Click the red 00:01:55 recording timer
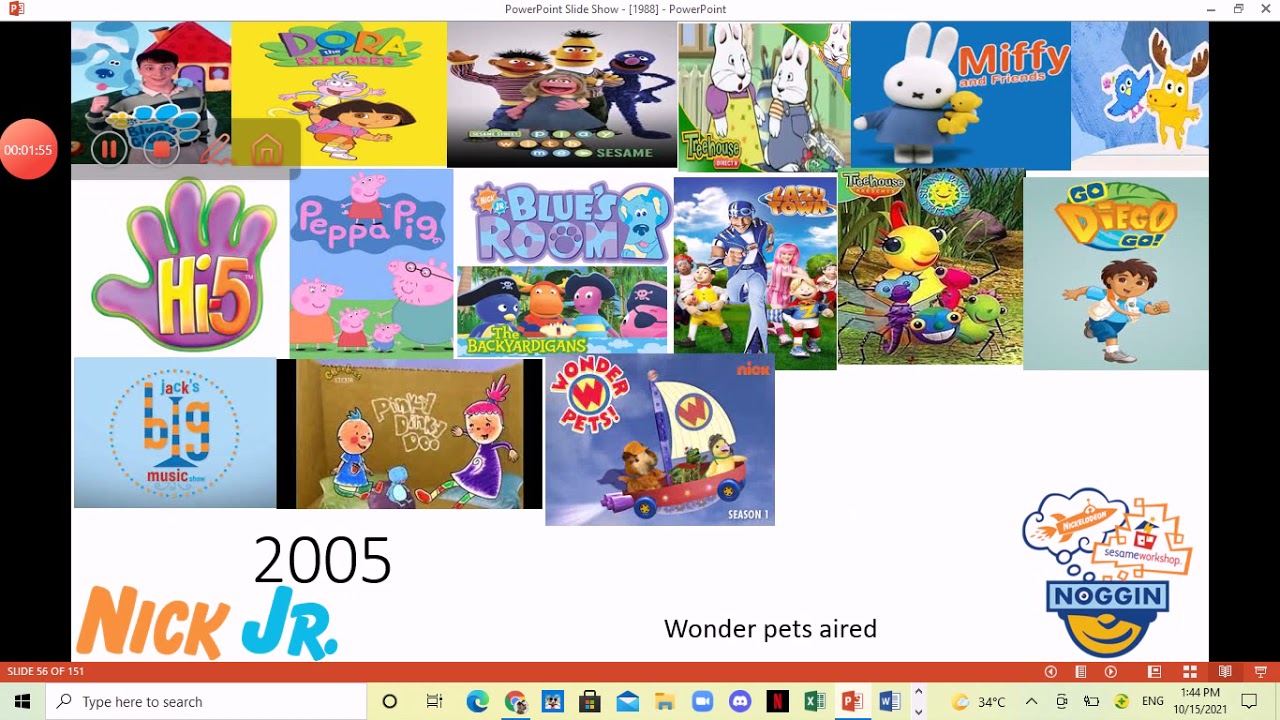The image size is (1280, 720). [28, 150]
